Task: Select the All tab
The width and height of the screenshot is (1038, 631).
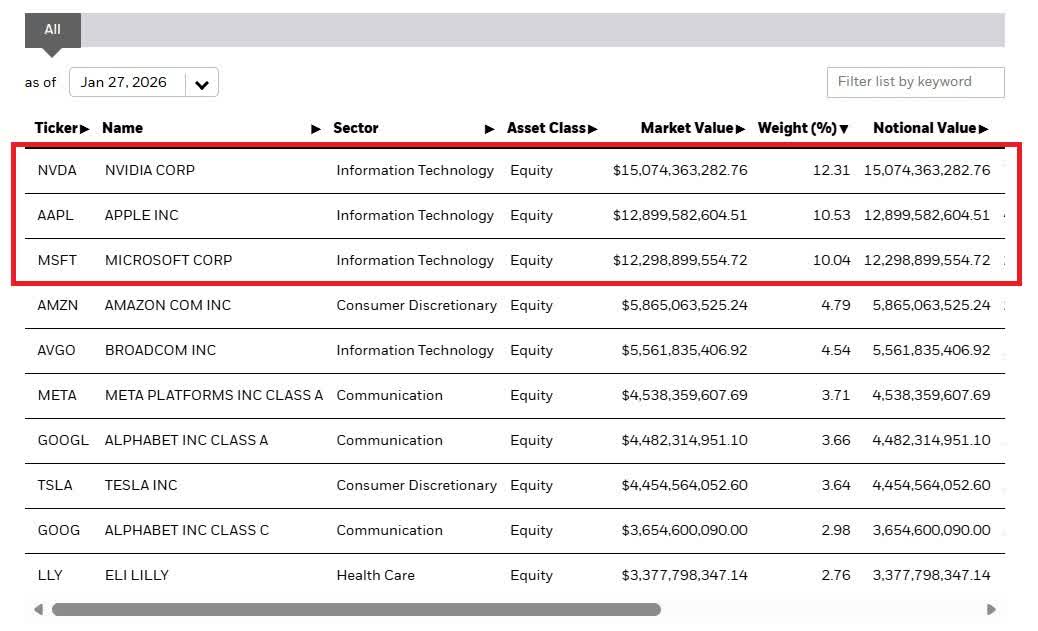Action: click(x=52, y=30)
